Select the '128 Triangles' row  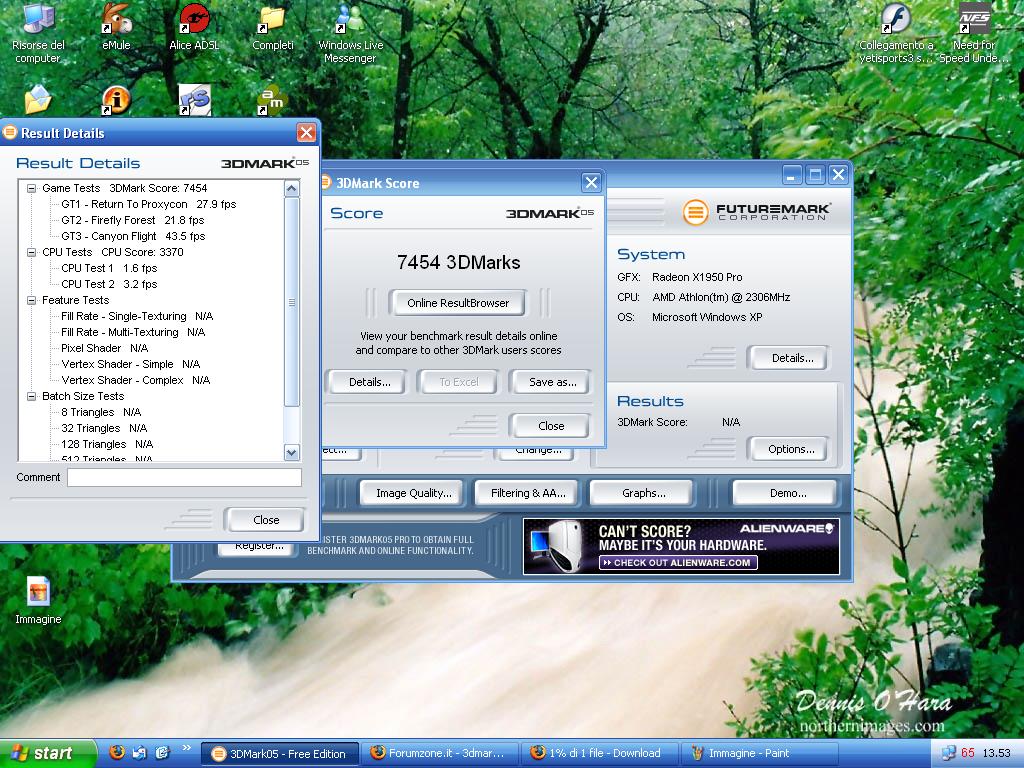(x=107, y=444)
